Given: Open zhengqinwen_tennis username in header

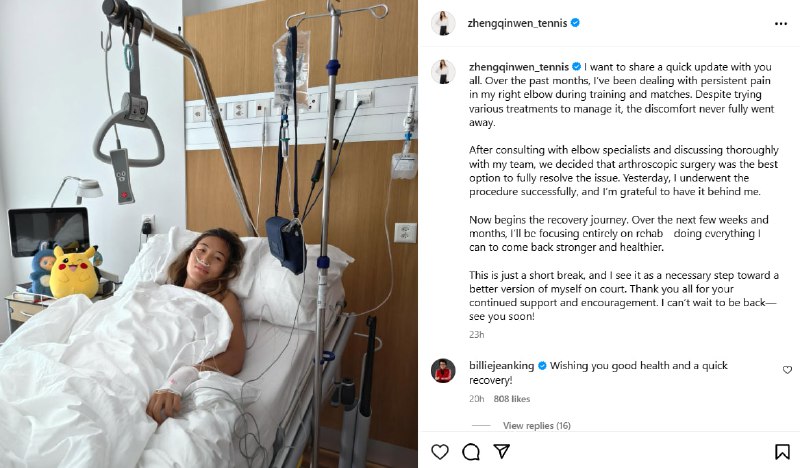Looking at the screenshot, I should tap(517, 23).
